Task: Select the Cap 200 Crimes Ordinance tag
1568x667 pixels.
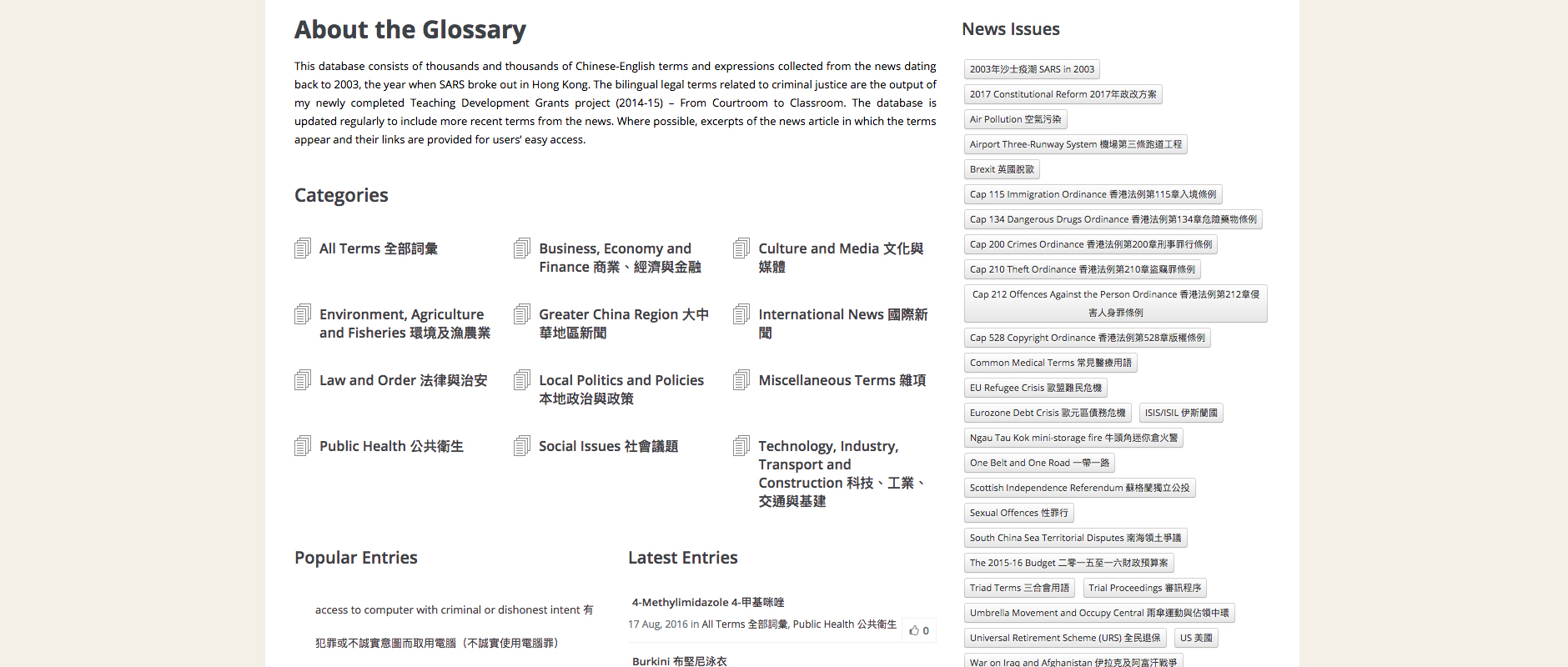Action: click(1091, 244)
